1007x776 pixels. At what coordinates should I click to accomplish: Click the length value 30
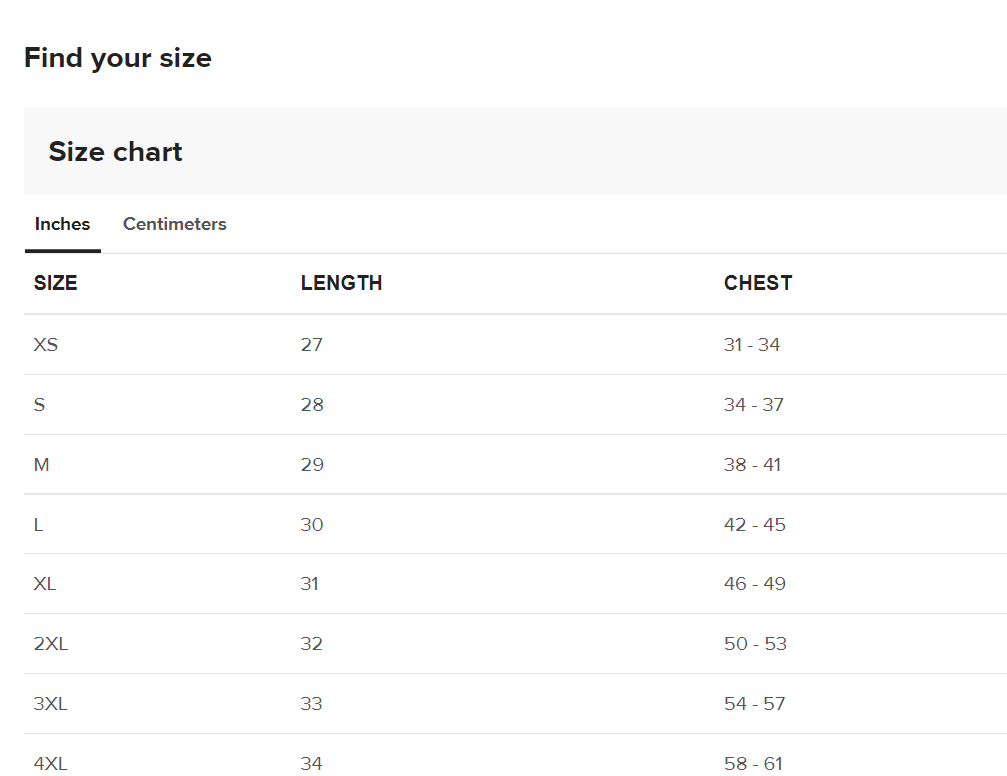(311, 525)
